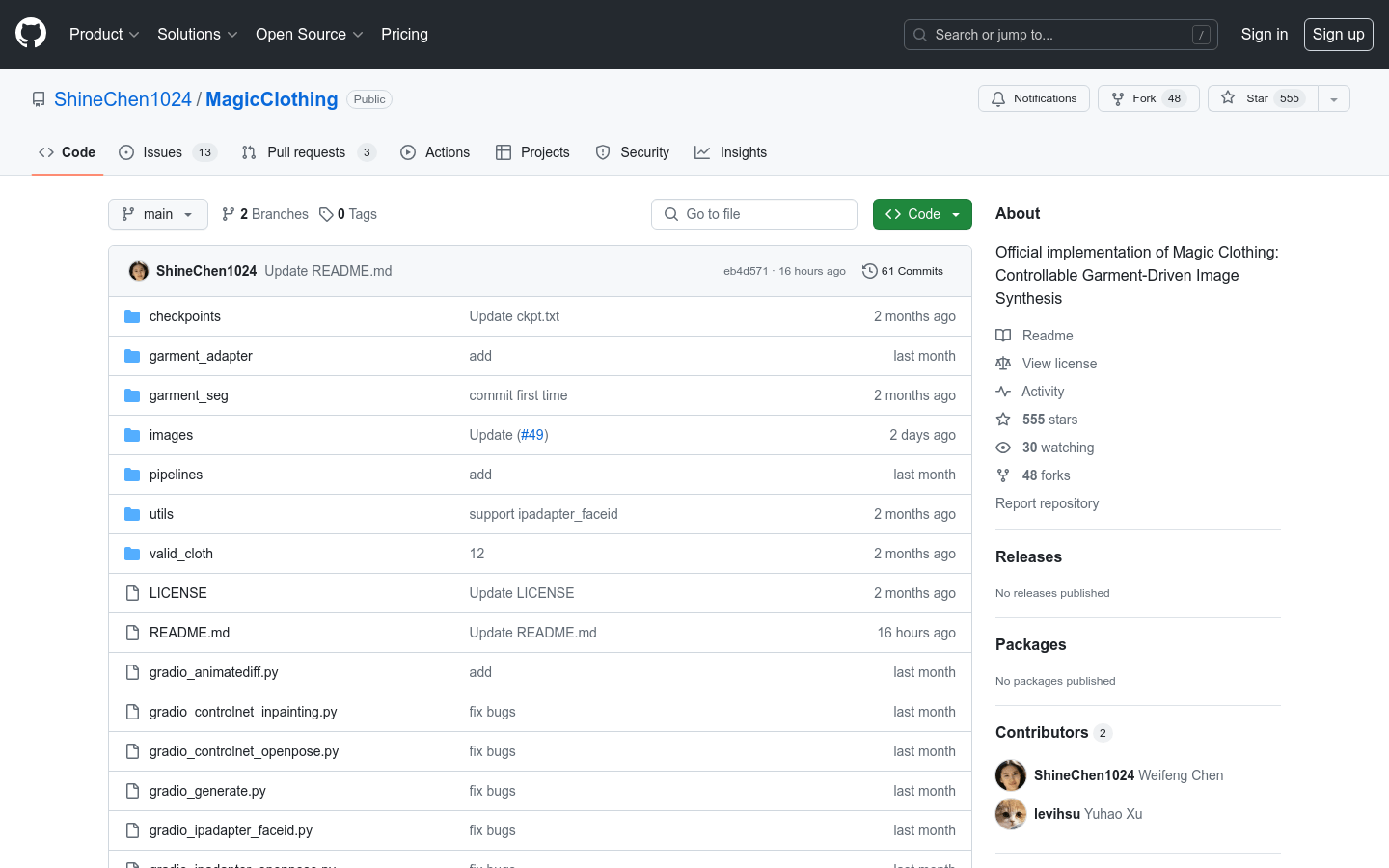
Task: Expand the Solutions menu
Action: coord(197,34)
